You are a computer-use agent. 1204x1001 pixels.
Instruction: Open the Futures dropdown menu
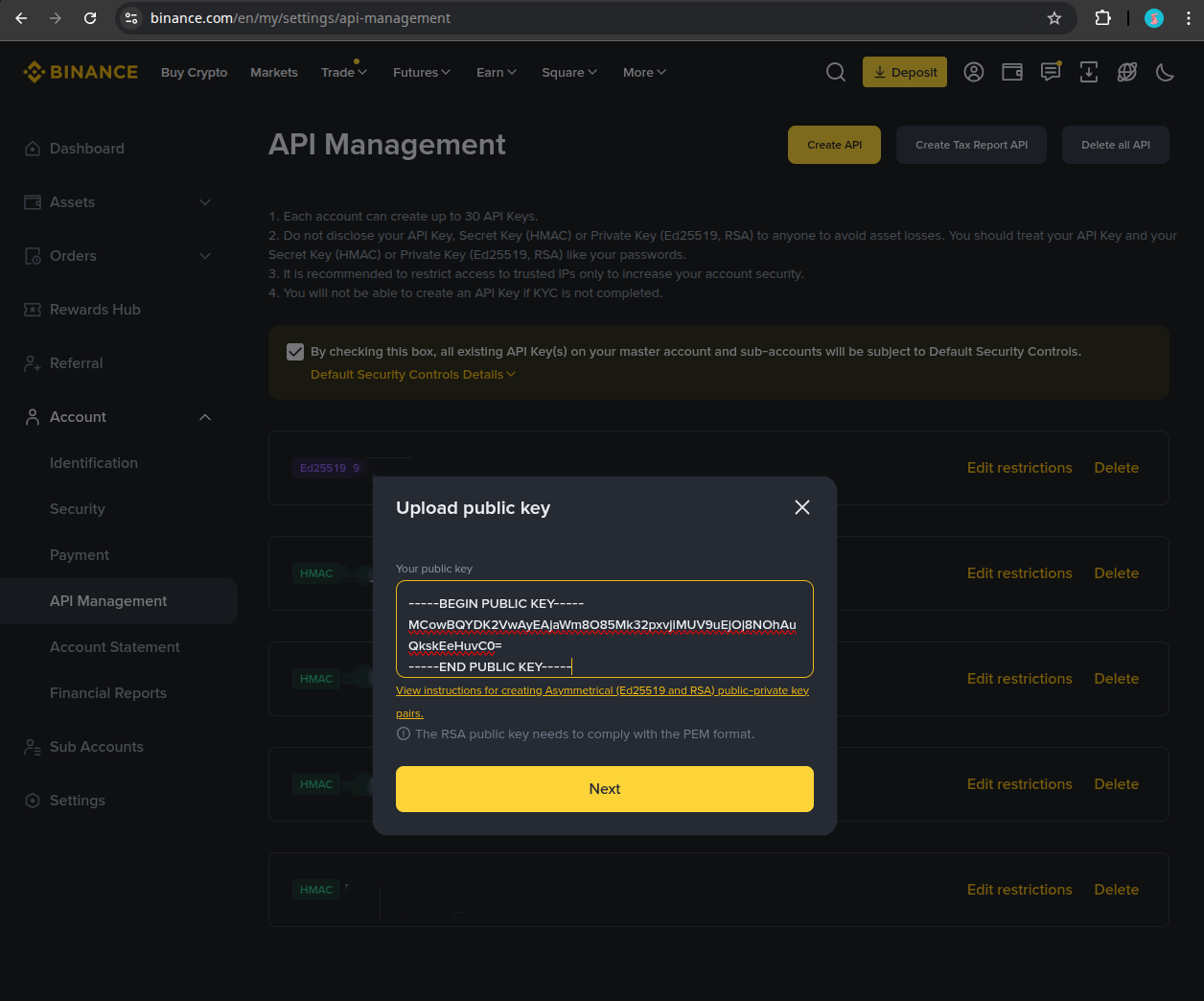(422, 72)
